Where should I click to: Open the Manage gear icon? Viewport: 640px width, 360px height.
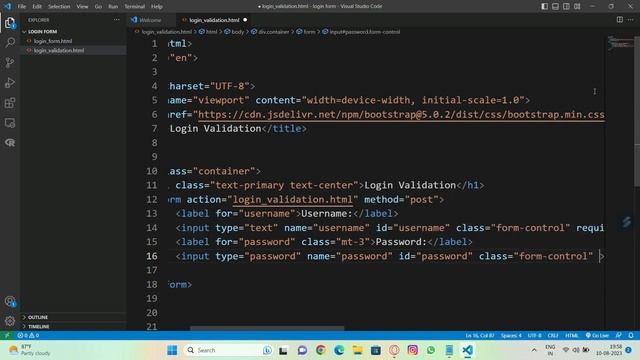point(10,321)
